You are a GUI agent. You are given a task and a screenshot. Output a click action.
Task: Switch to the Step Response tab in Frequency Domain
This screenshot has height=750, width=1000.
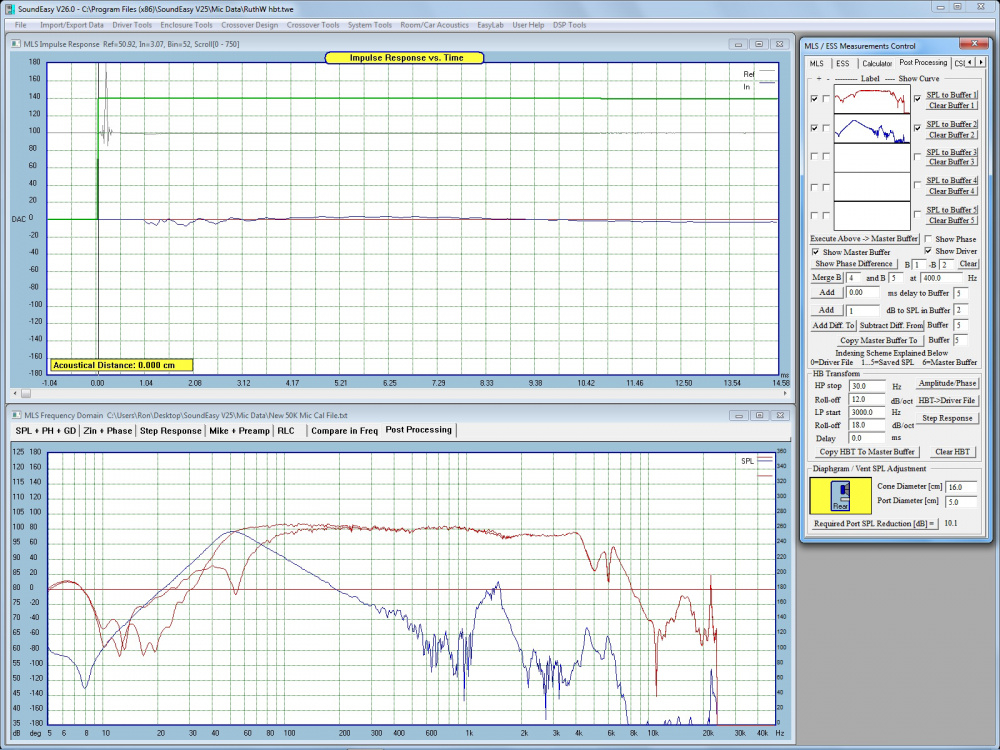click(x=170, y=430)
